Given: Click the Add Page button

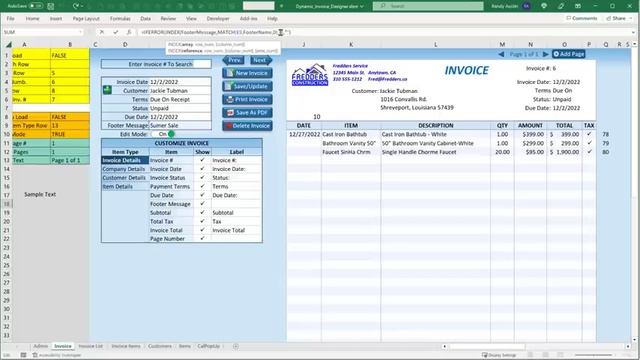Looking at the screenshot, I should (x=569, y=54).
